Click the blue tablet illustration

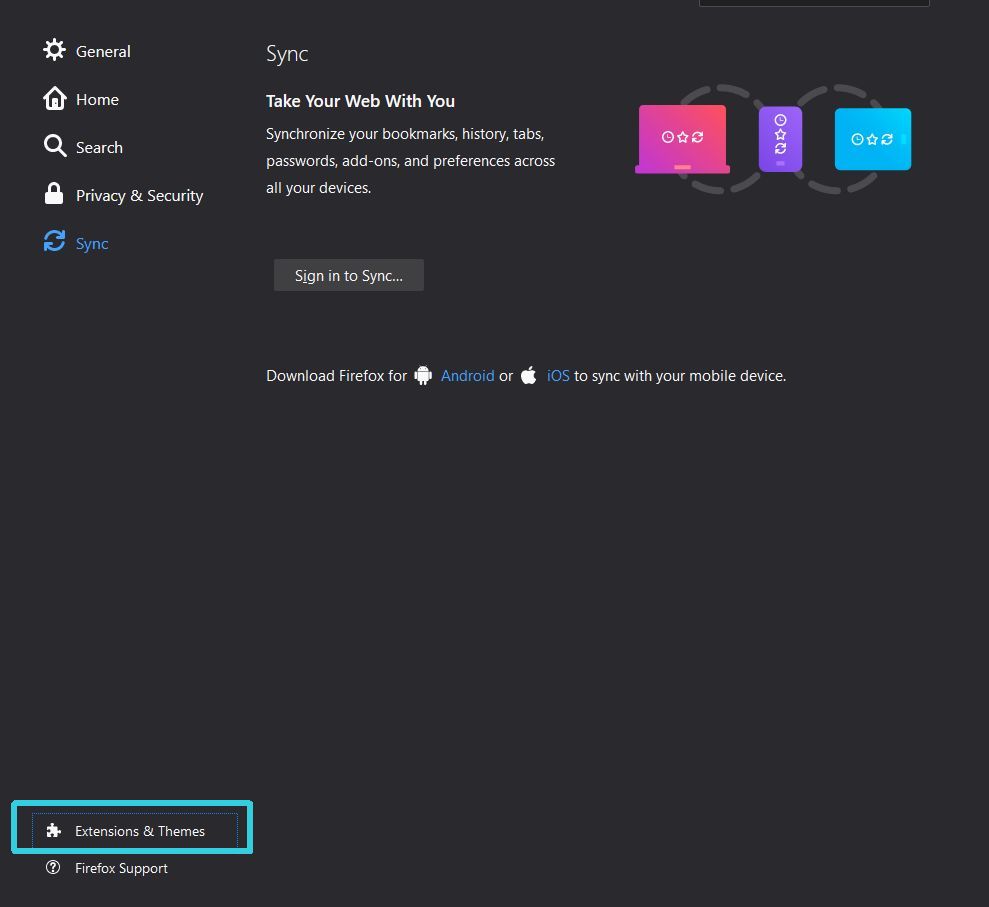point(873,139)
